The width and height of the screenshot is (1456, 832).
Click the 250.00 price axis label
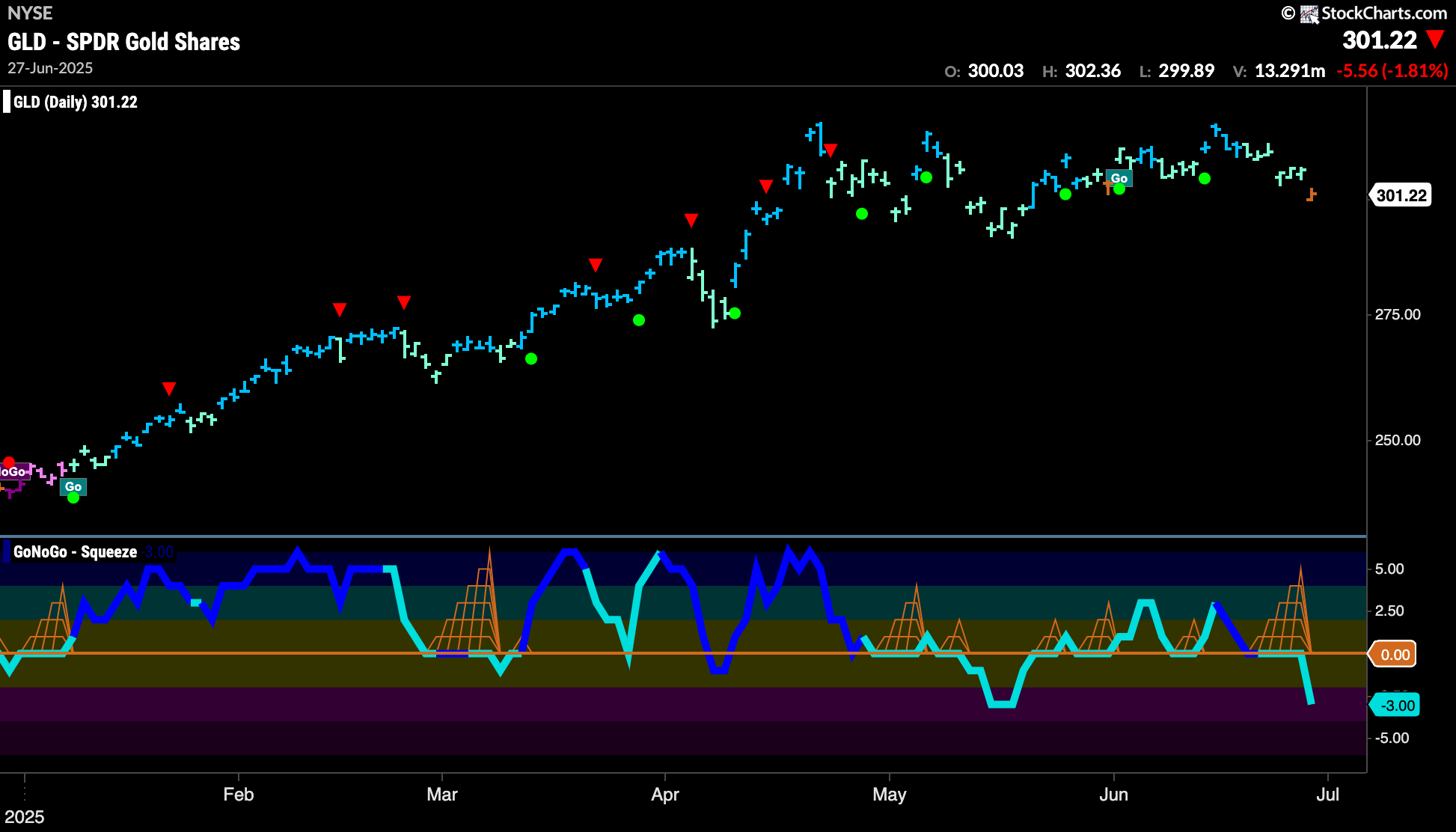[1398, 441]
